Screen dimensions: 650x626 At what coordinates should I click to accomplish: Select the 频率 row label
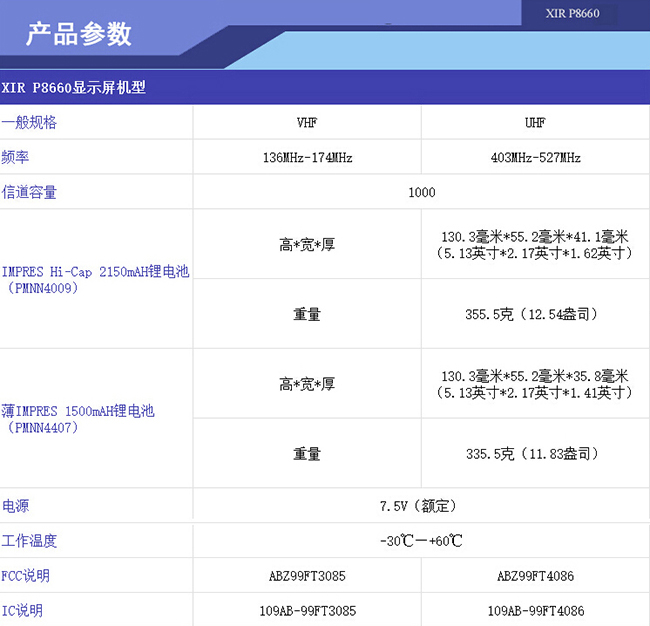[15, 158]
